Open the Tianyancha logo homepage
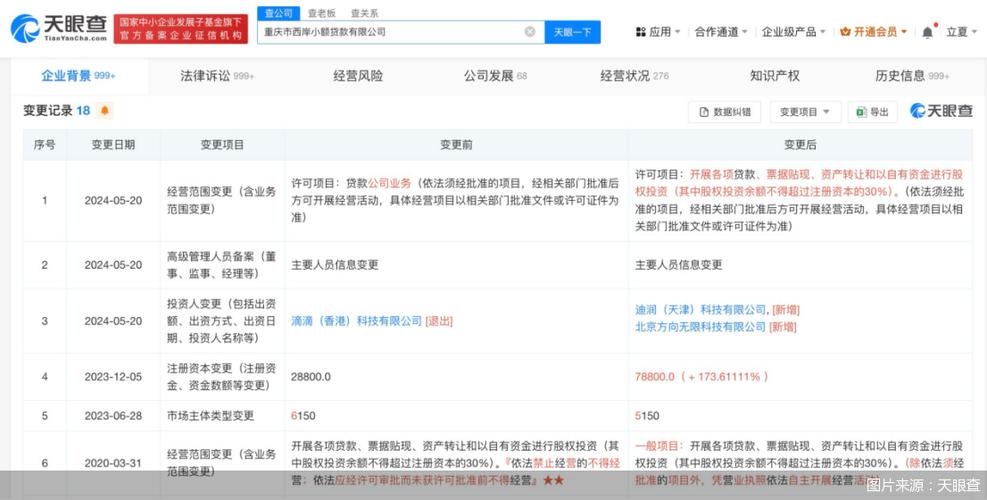987x500 pixels. tap(59, 28)
